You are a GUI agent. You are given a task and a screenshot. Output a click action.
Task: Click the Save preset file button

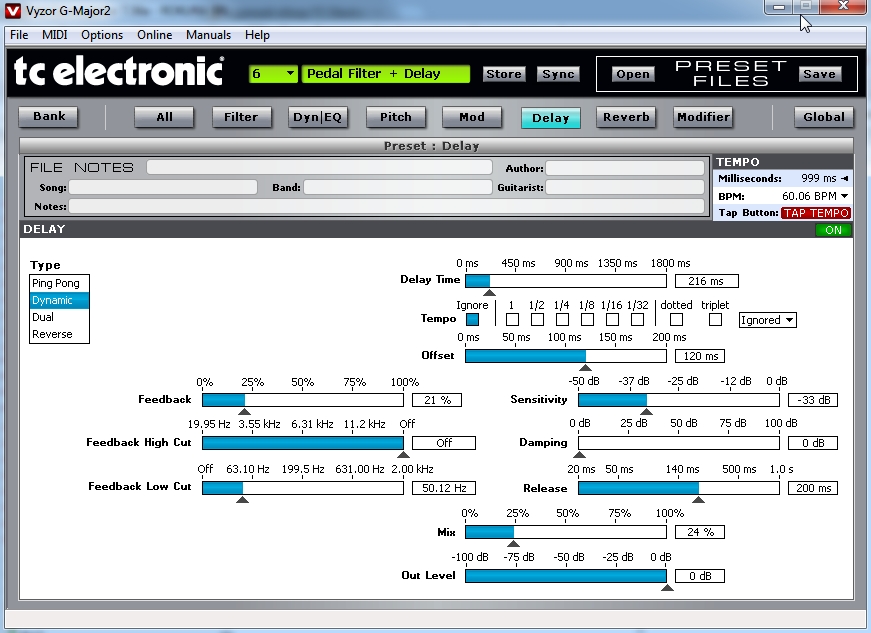pos(820,74)
